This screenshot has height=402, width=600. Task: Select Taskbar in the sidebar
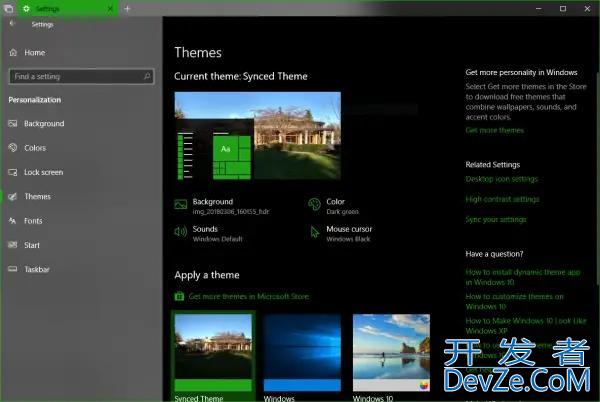click(37, 269)
